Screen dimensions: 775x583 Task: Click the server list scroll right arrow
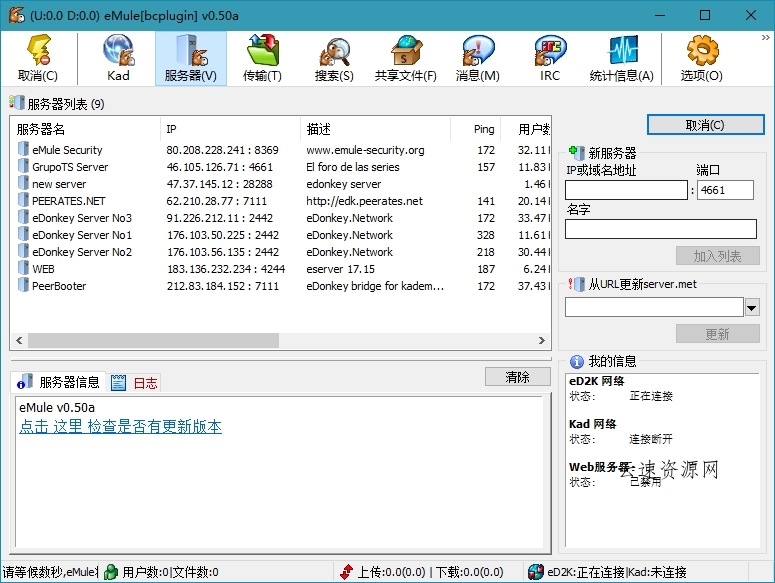(x=542, y=340)
